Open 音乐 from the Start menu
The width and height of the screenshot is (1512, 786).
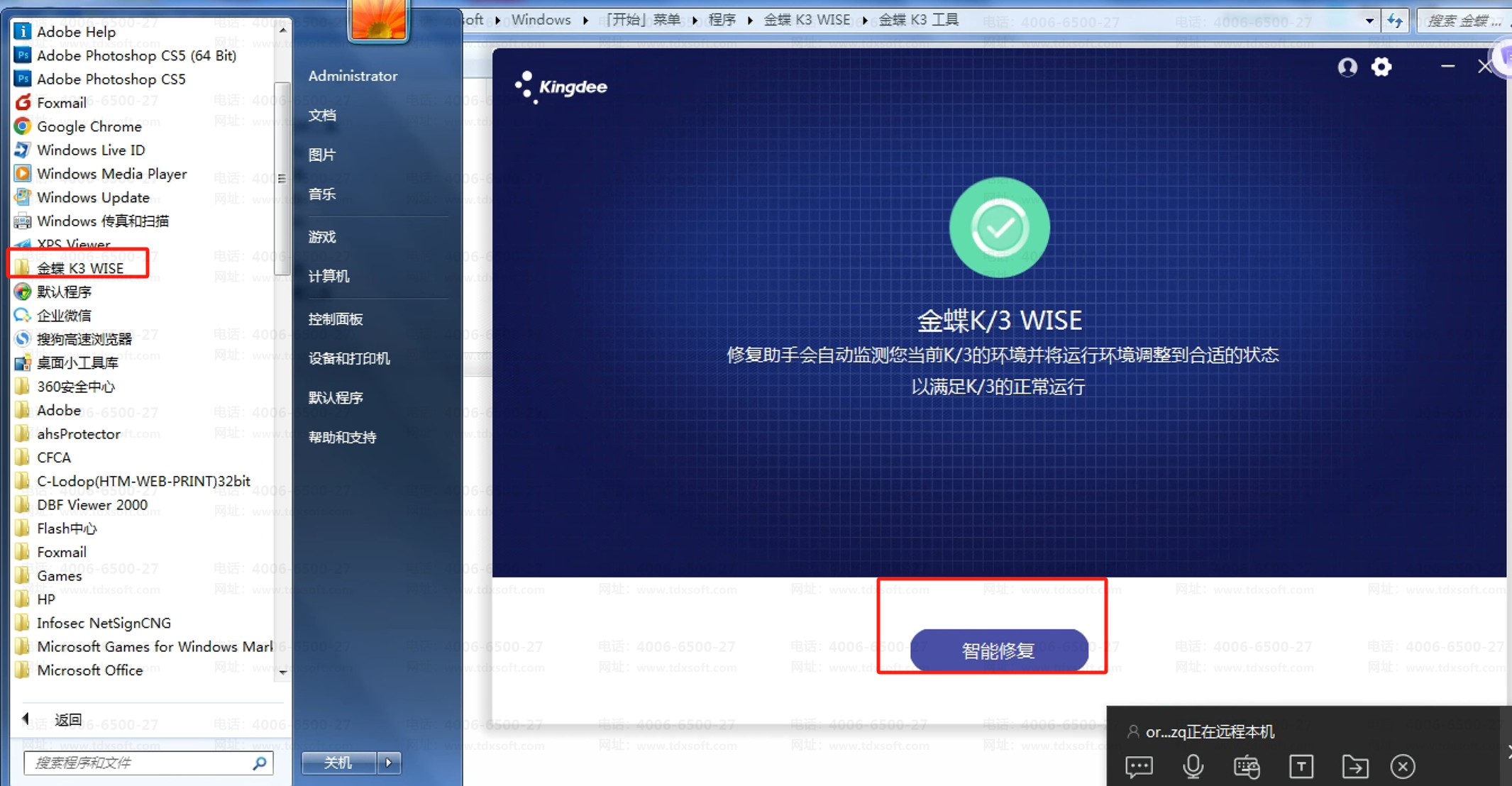(322, 194)
